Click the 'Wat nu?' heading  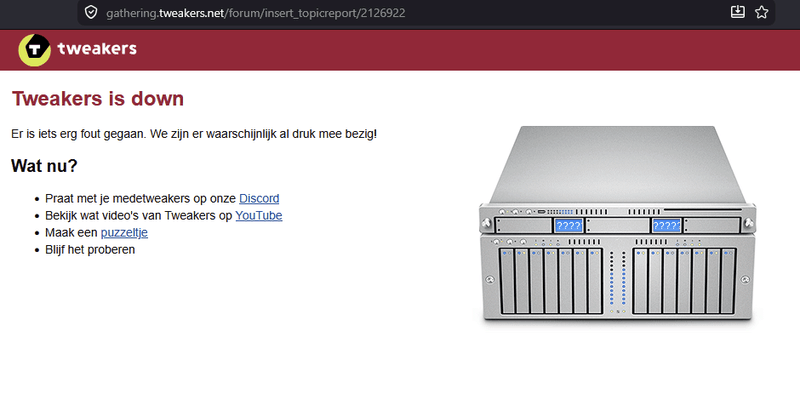pyautogui.click(x=44, y=166)
